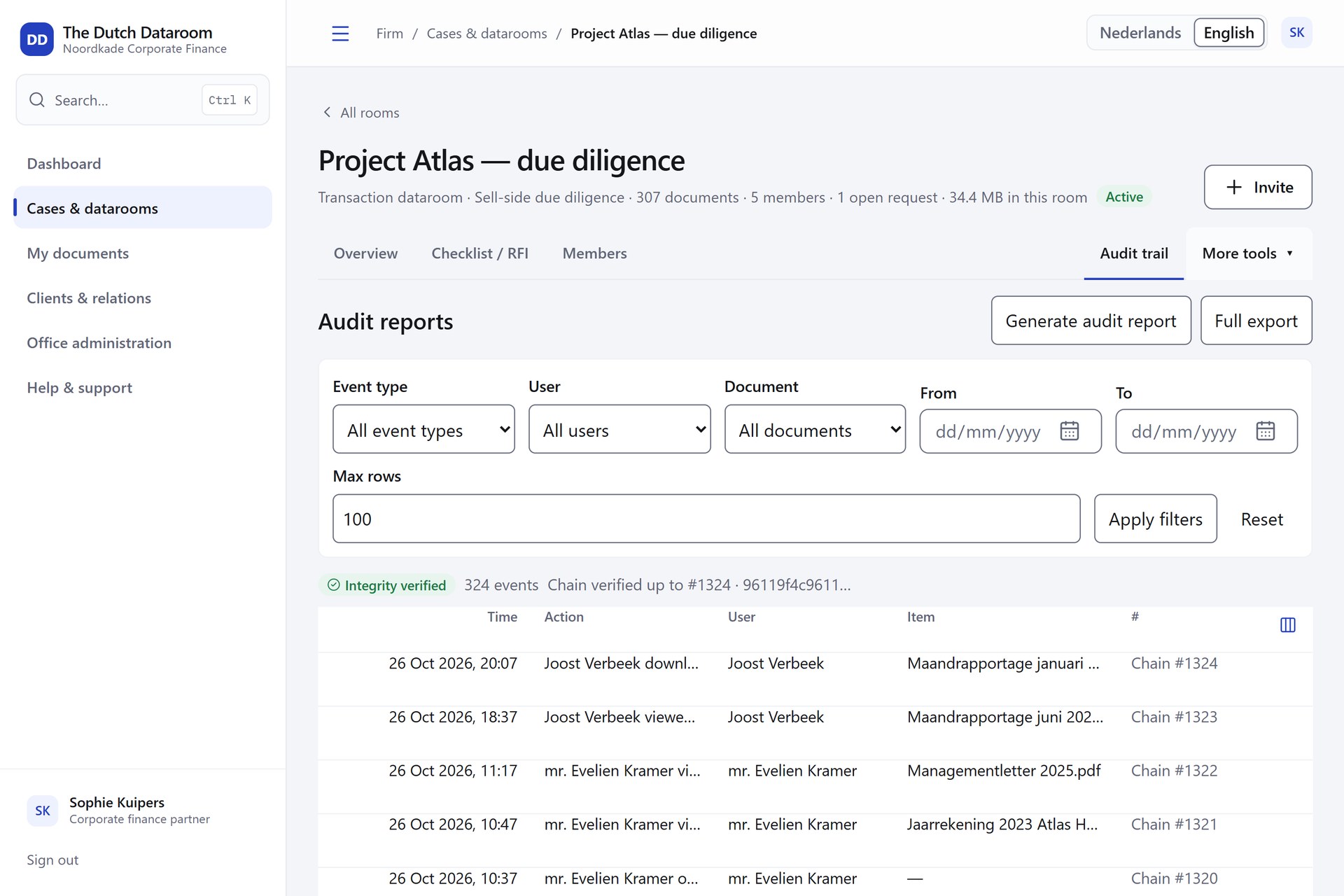Image resolution: width=1344 pixels, height=896 pixels.
Task: Switch to the Overview tab
Action: pos(365,253)
